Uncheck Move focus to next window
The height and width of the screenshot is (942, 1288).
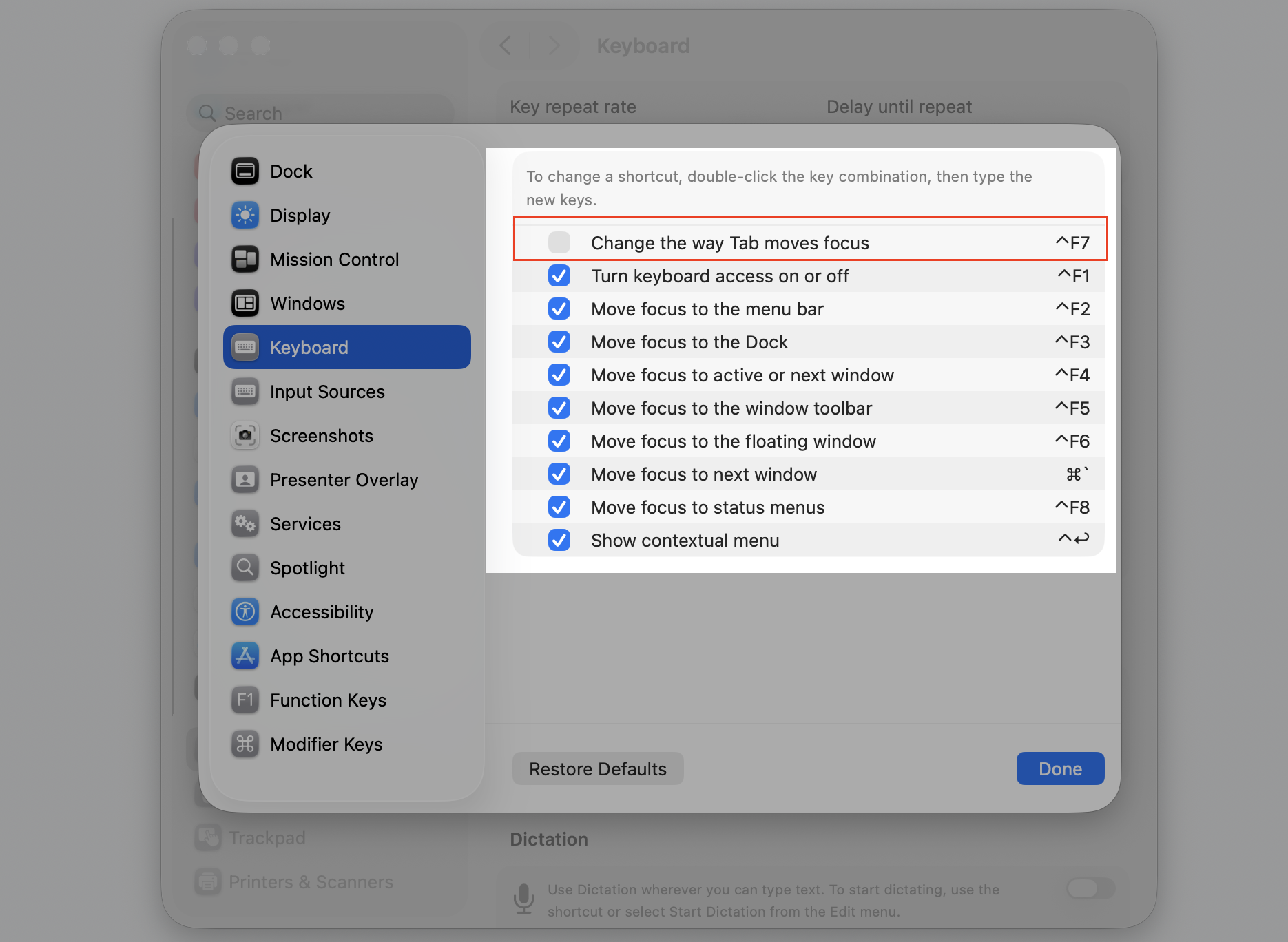[559, 474]
